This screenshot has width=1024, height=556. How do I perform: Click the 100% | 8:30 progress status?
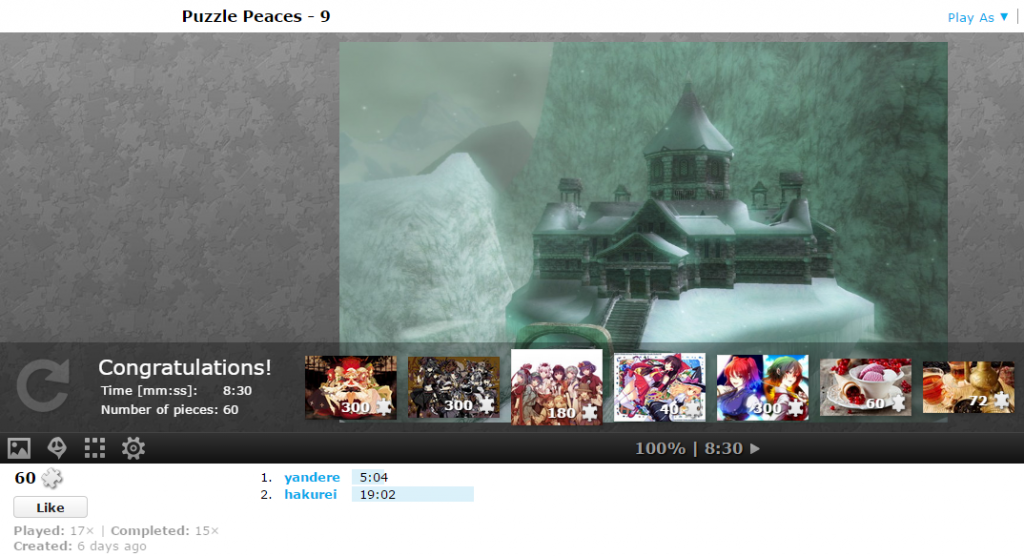[x=689, y=449]
